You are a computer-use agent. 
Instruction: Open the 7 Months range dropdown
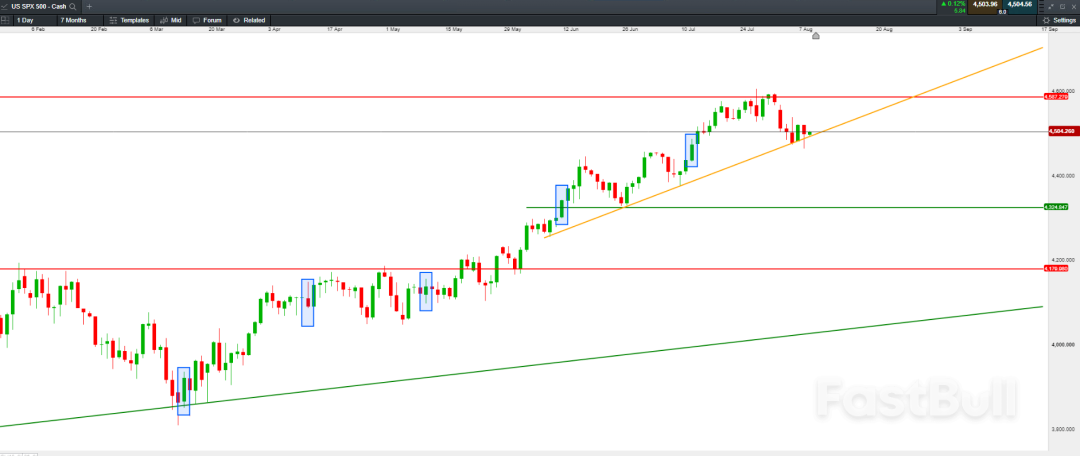click(75, 20)
